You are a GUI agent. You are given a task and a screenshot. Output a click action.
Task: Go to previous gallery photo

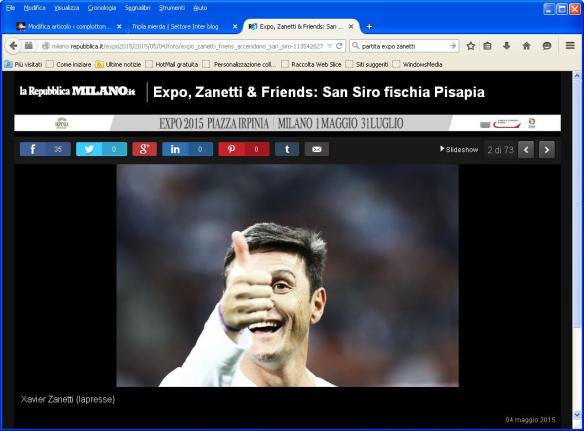click(526, 150)
